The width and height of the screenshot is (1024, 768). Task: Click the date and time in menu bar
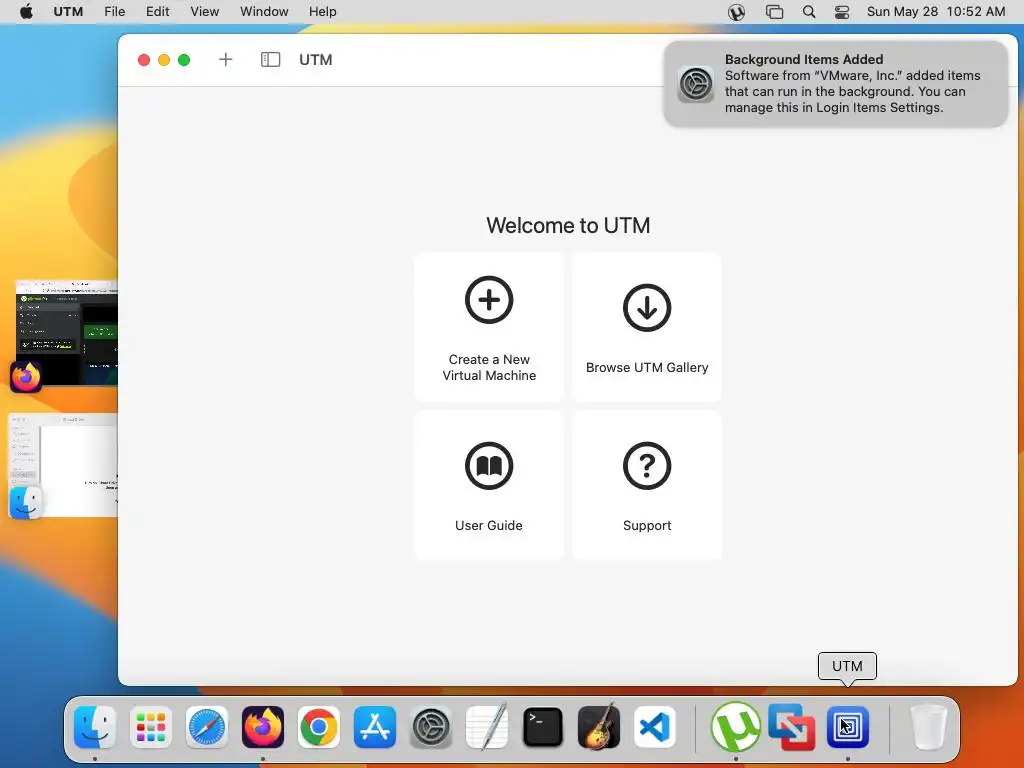935,12
